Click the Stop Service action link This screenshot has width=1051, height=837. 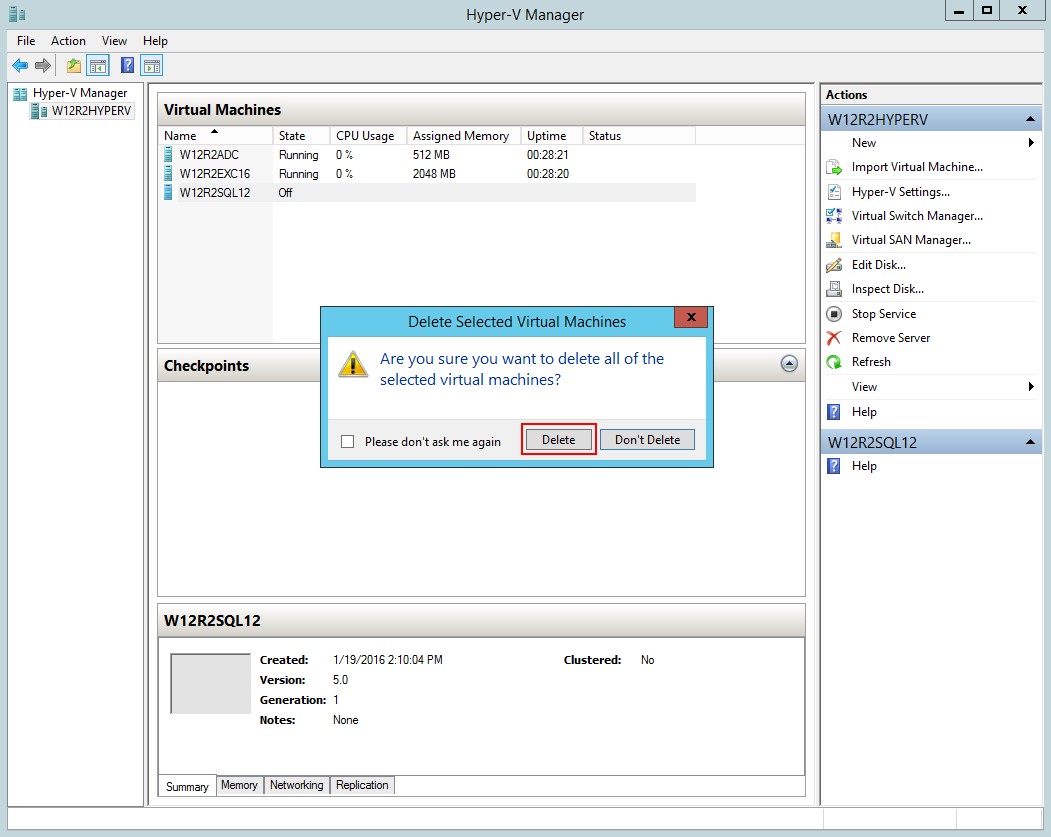click(x=883, y=314)
